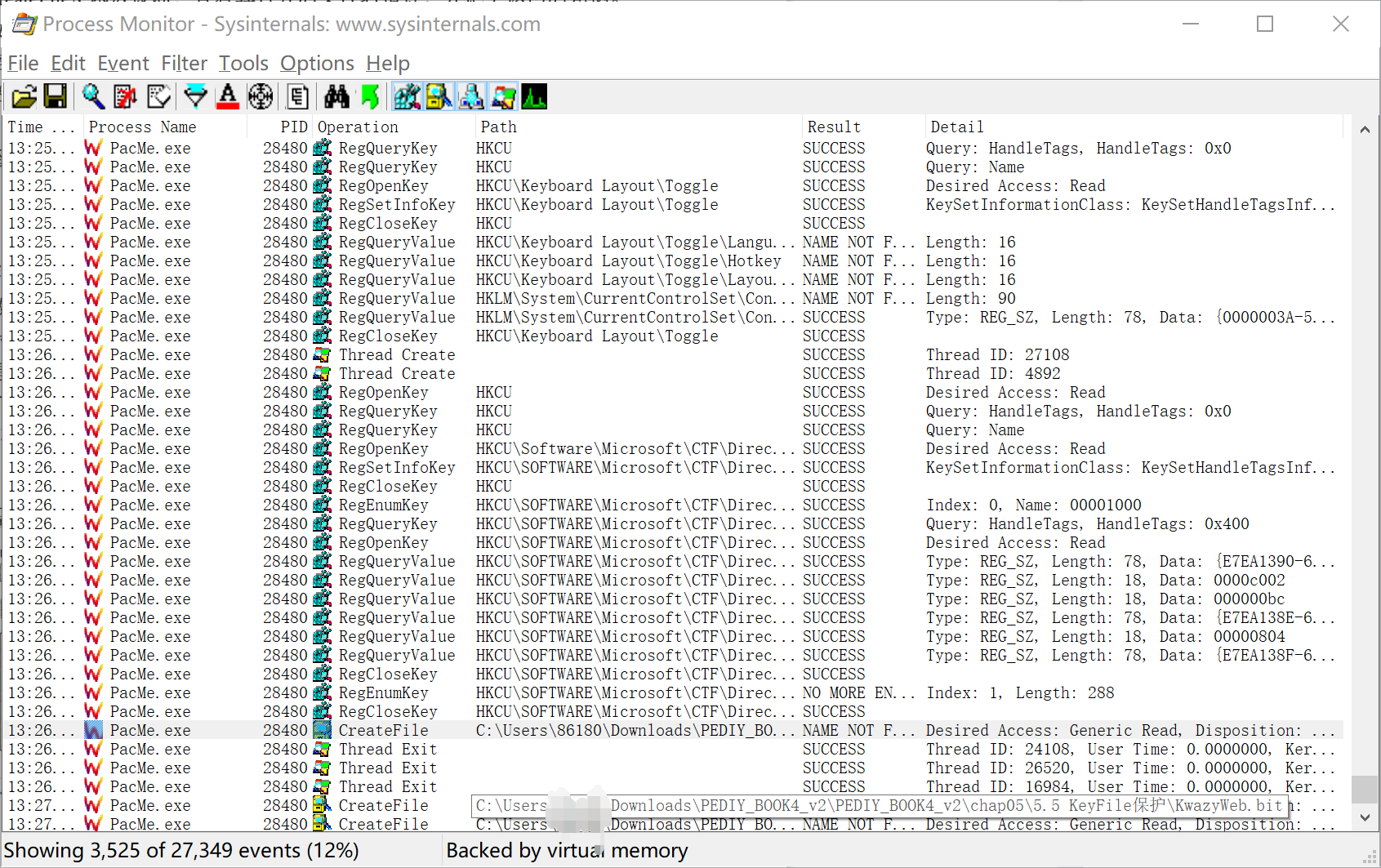Click the RegQueryValue row with Data 00000804
This screenshot has width=1381, height=868.
pos(673,636)
